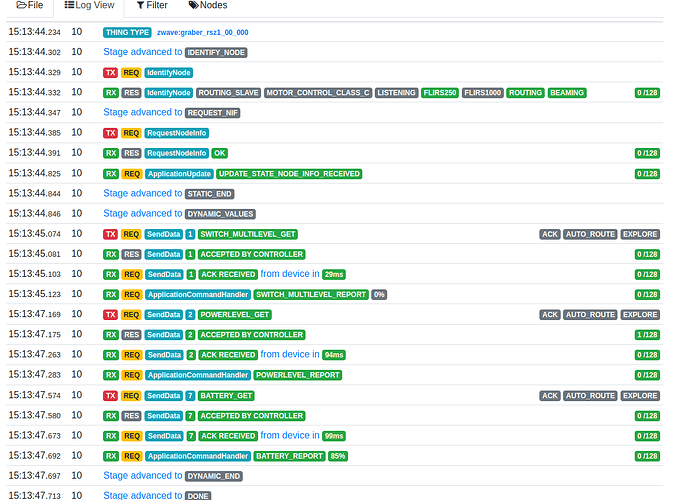Click the MOTOR_CONTROL_CLASS_C badge

[318, 93]
